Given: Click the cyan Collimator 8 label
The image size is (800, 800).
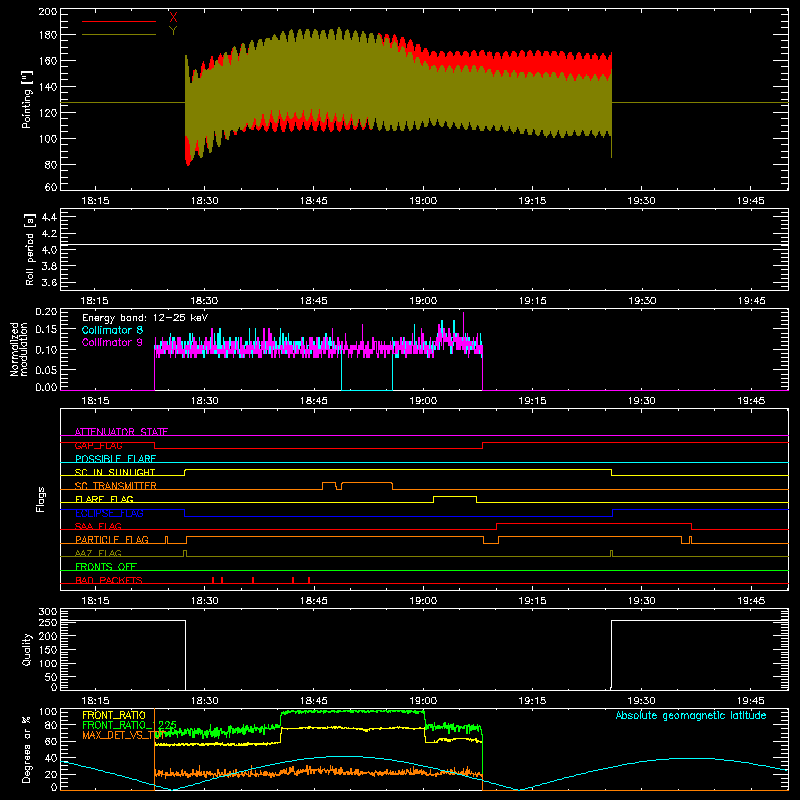Looking at the screenshot, I should [112, 330].
